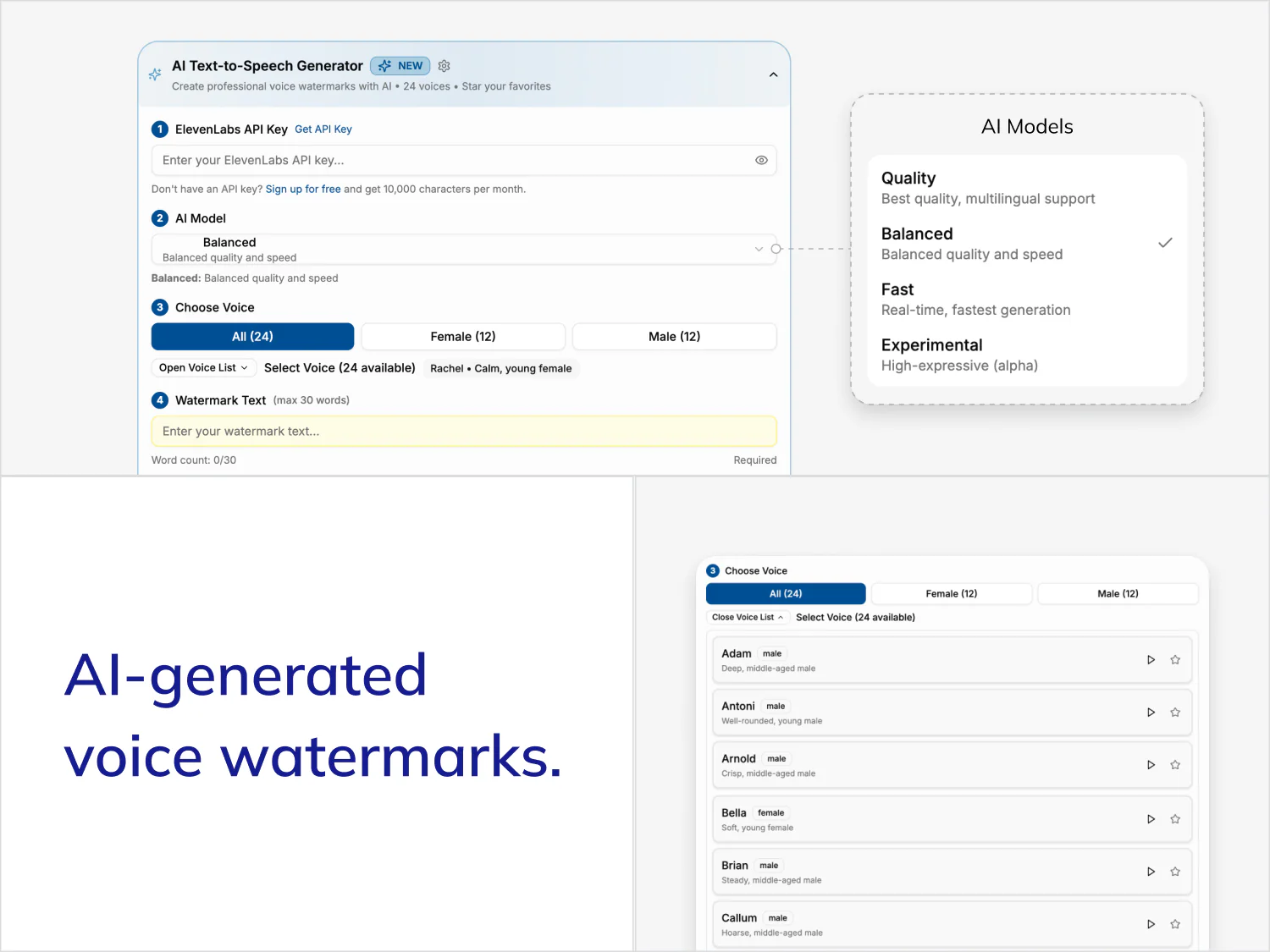Play Antoni voice preview
The image size is (1270, 952).
pos(1151,713)
